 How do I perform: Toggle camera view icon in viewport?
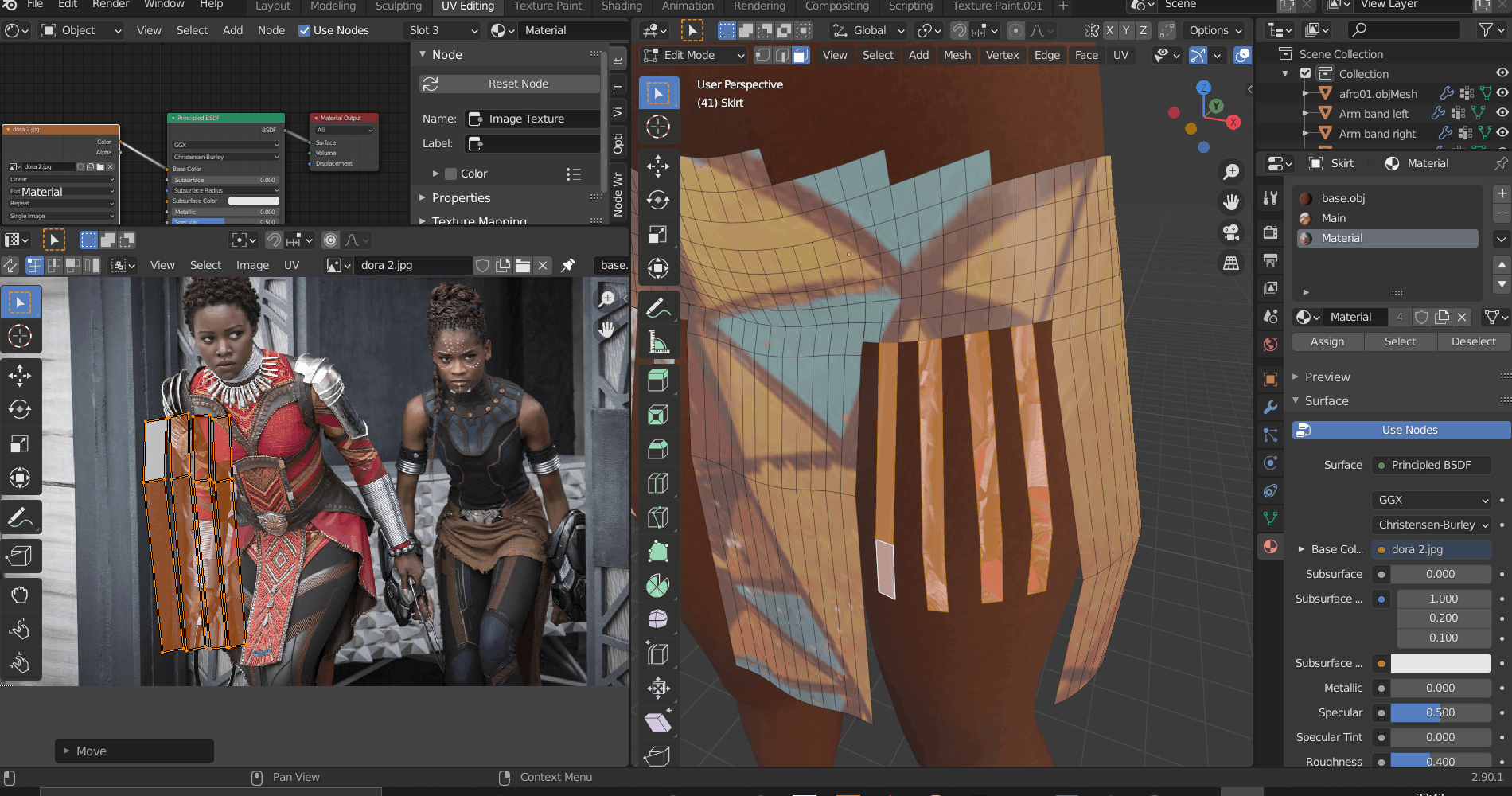tap(1231, 232)
